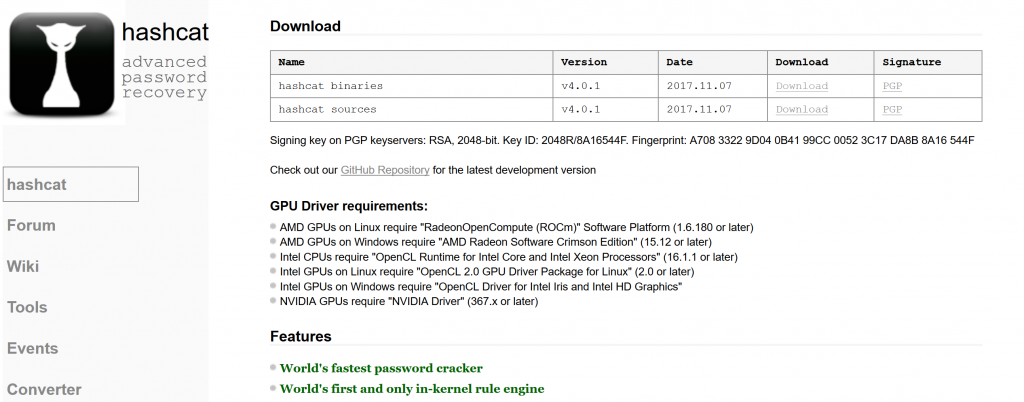
Task: Click the hashcat site title text
Action: 163,32
